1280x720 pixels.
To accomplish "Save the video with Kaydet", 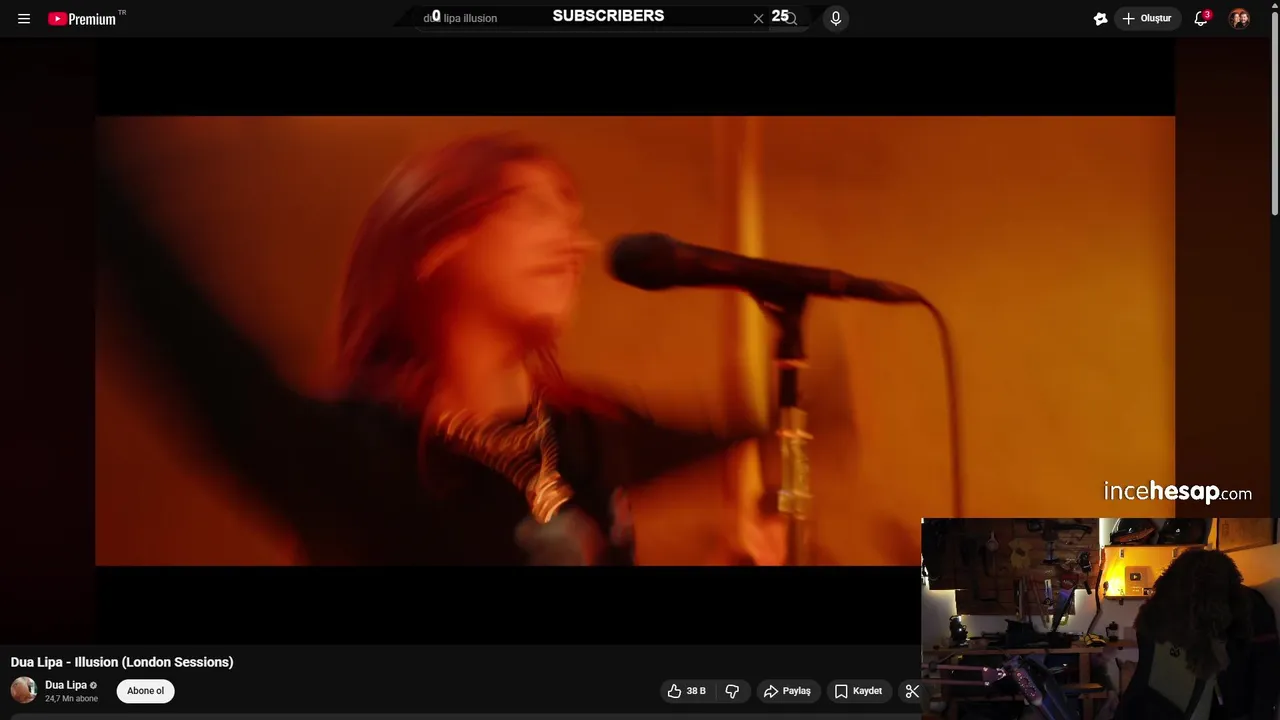I will coord(858,691).
